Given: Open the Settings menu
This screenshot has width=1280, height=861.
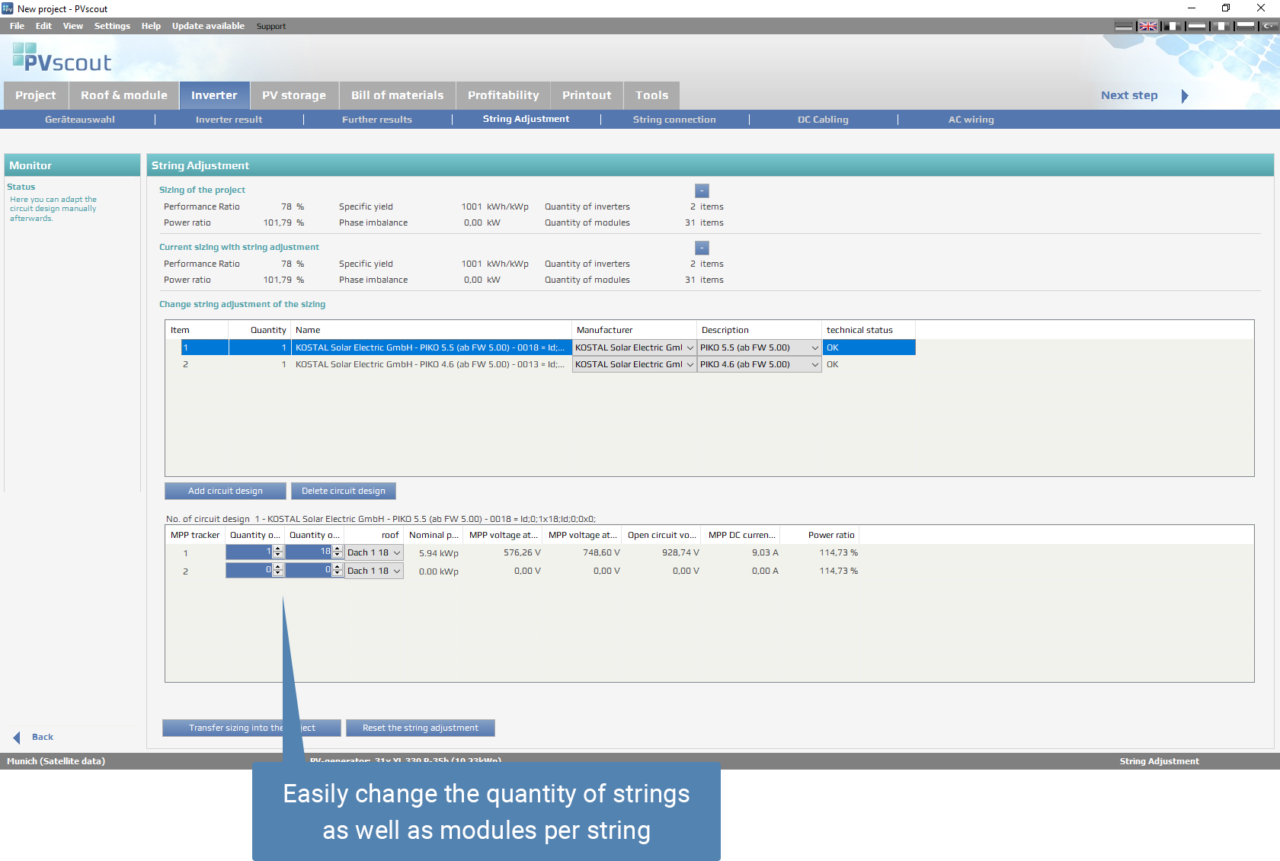Looking at the screenshot, I should (x=112, y=26).
